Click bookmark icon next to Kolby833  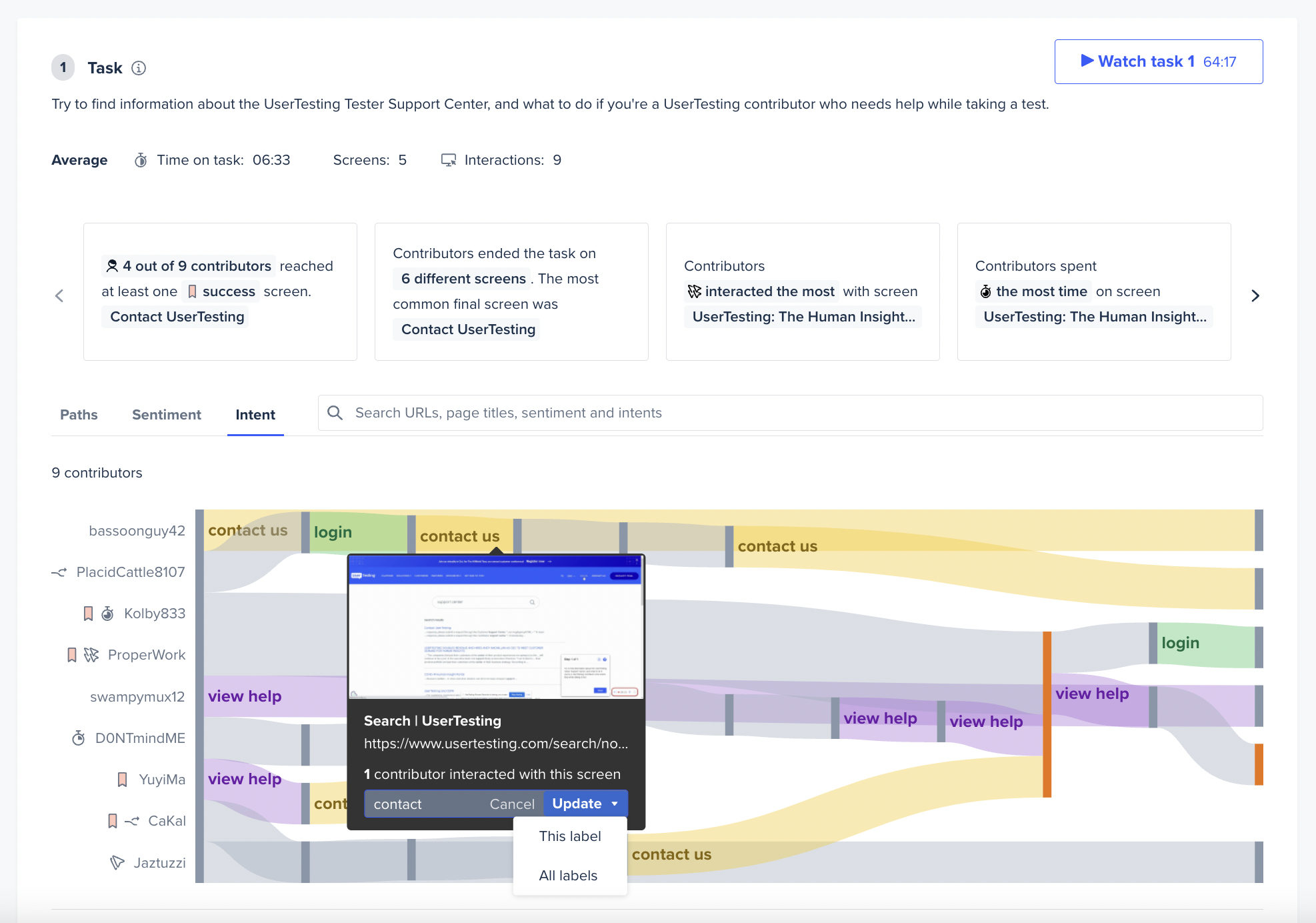tap(88, 614)
